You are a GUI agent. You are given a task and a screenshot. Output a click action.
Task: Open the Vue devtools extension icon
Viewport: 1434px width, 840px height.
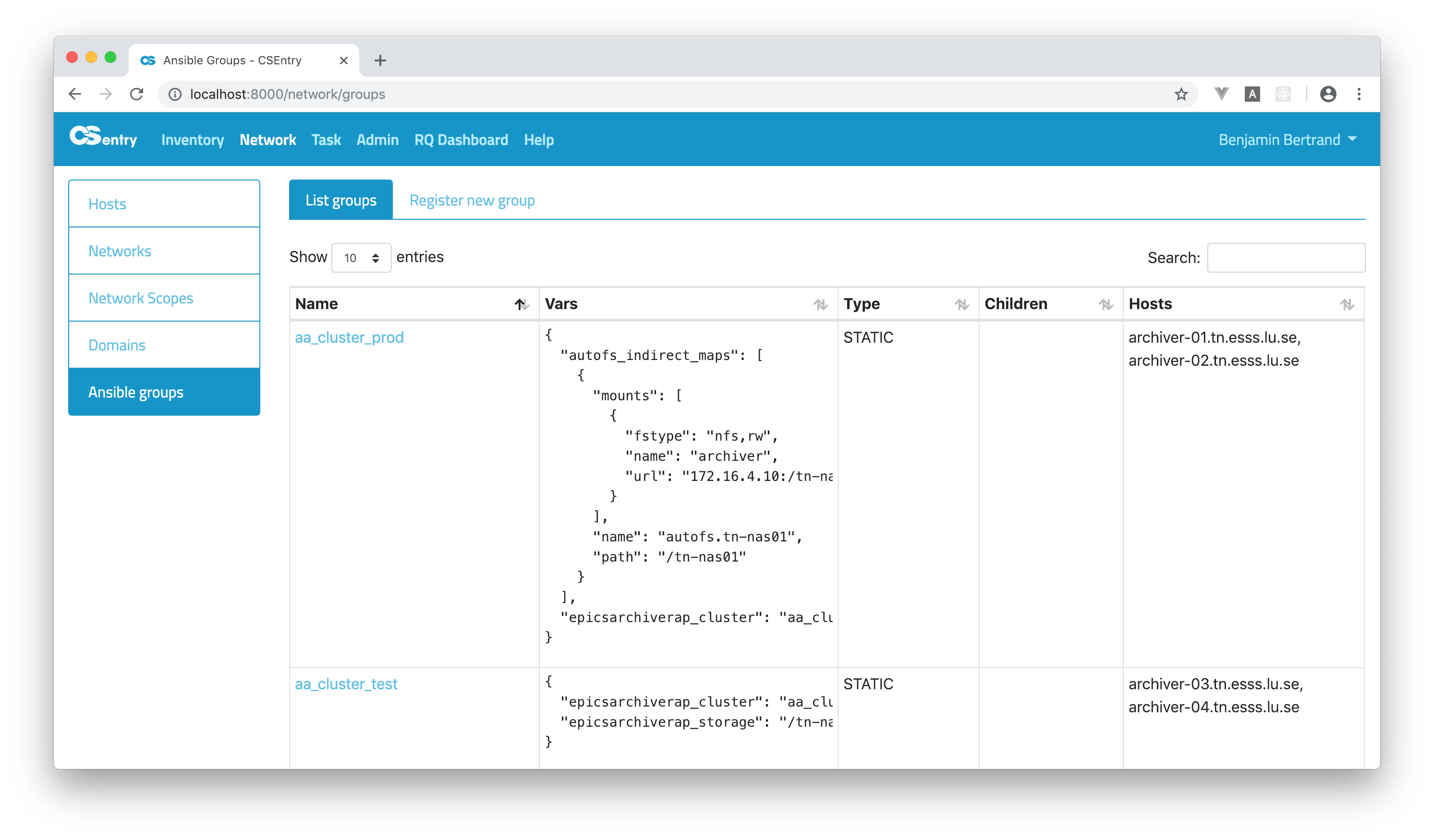click(x=1221, y=94)
